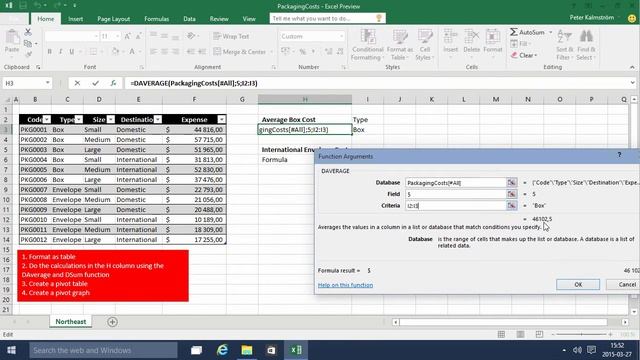This screenshot has height=360, width=640.
Task: Open the Page Layout ribbon tab
Action: tap(113, 19)
